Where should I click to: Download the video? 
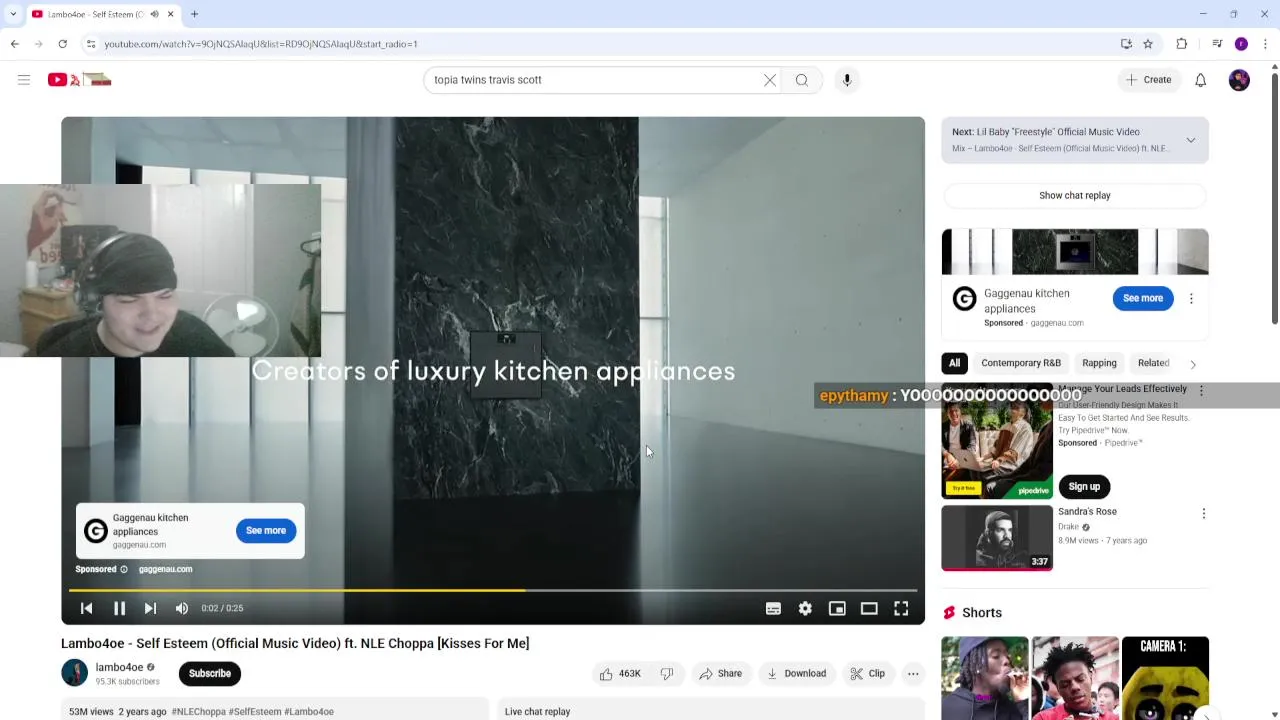(x=796, y=674)
